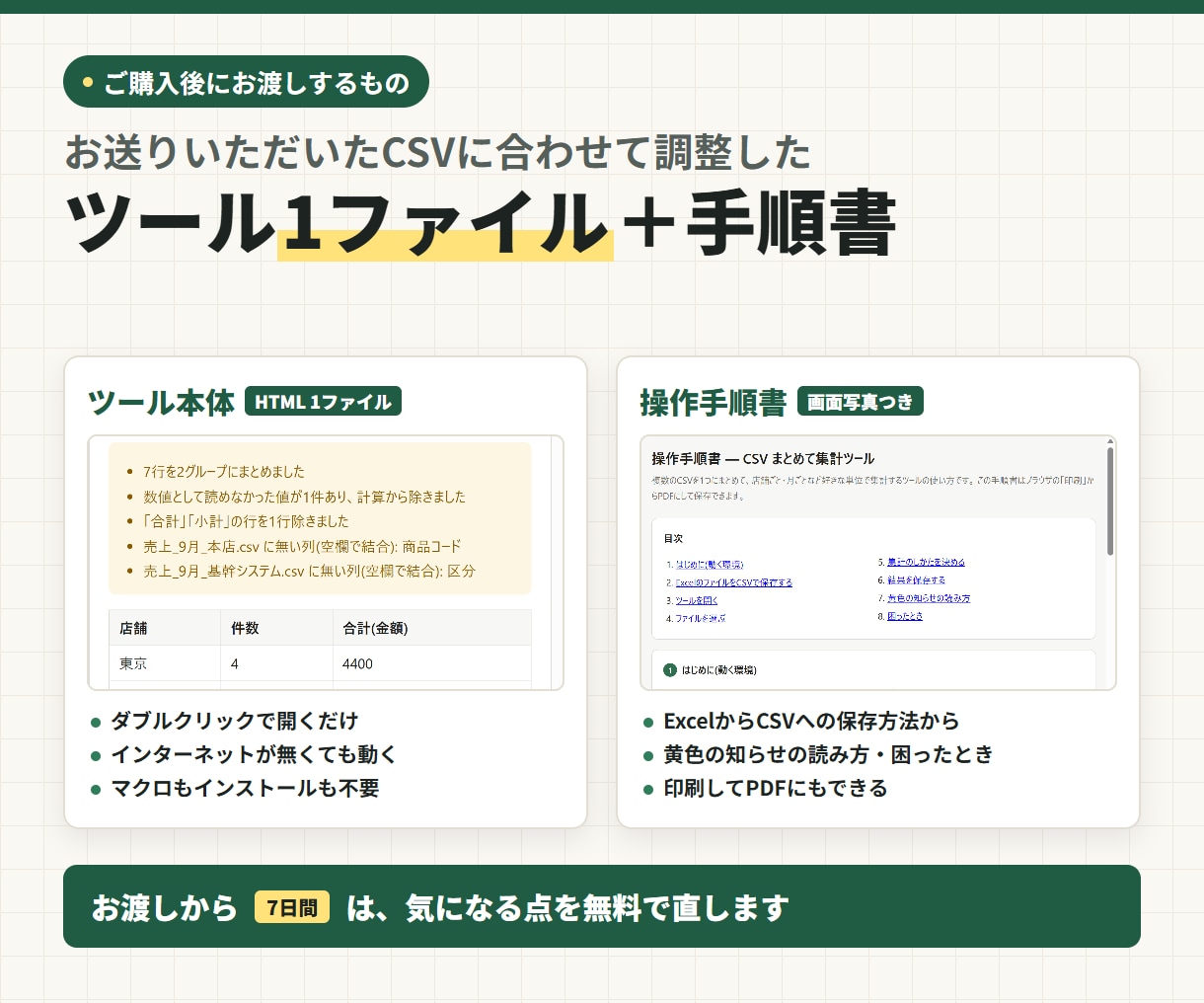Click the インターネットが無くても動く bullet
Image resolution: width=1204 pixels, height=1003 pixels.
click(254, 754)
